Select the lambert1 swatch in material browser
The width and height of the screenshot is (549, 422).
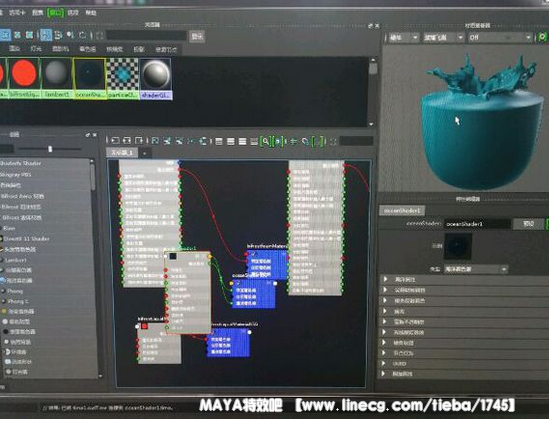point(57,78)
